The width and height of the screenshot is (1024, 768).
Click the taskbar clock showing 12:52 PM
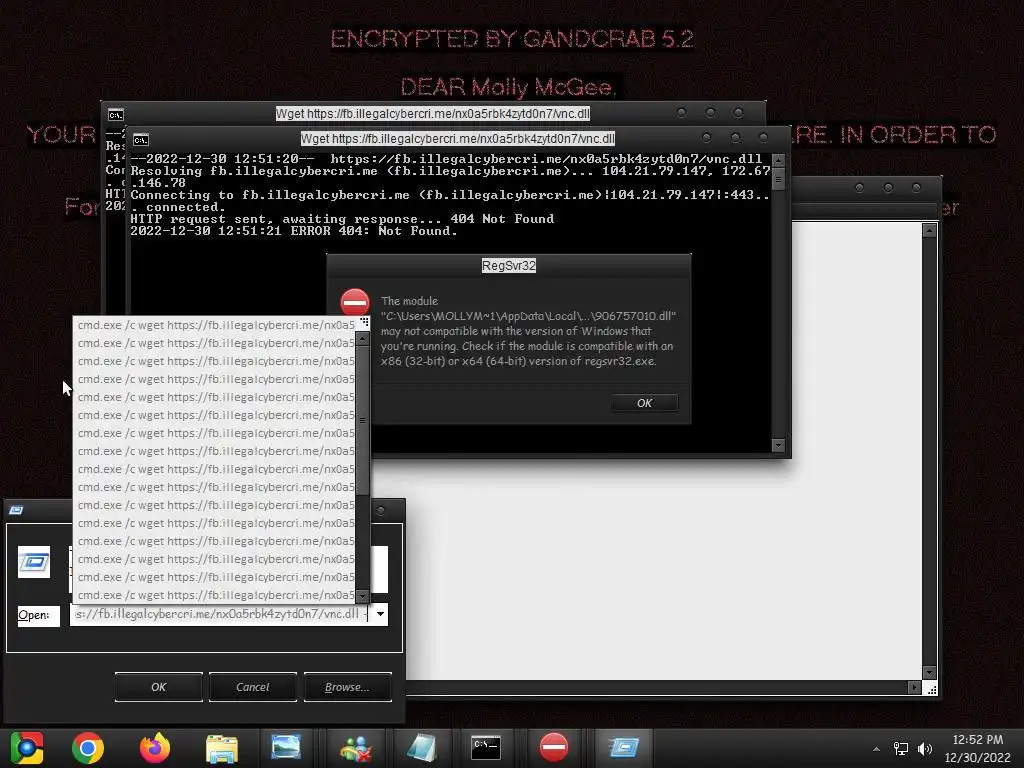[978, 740]
